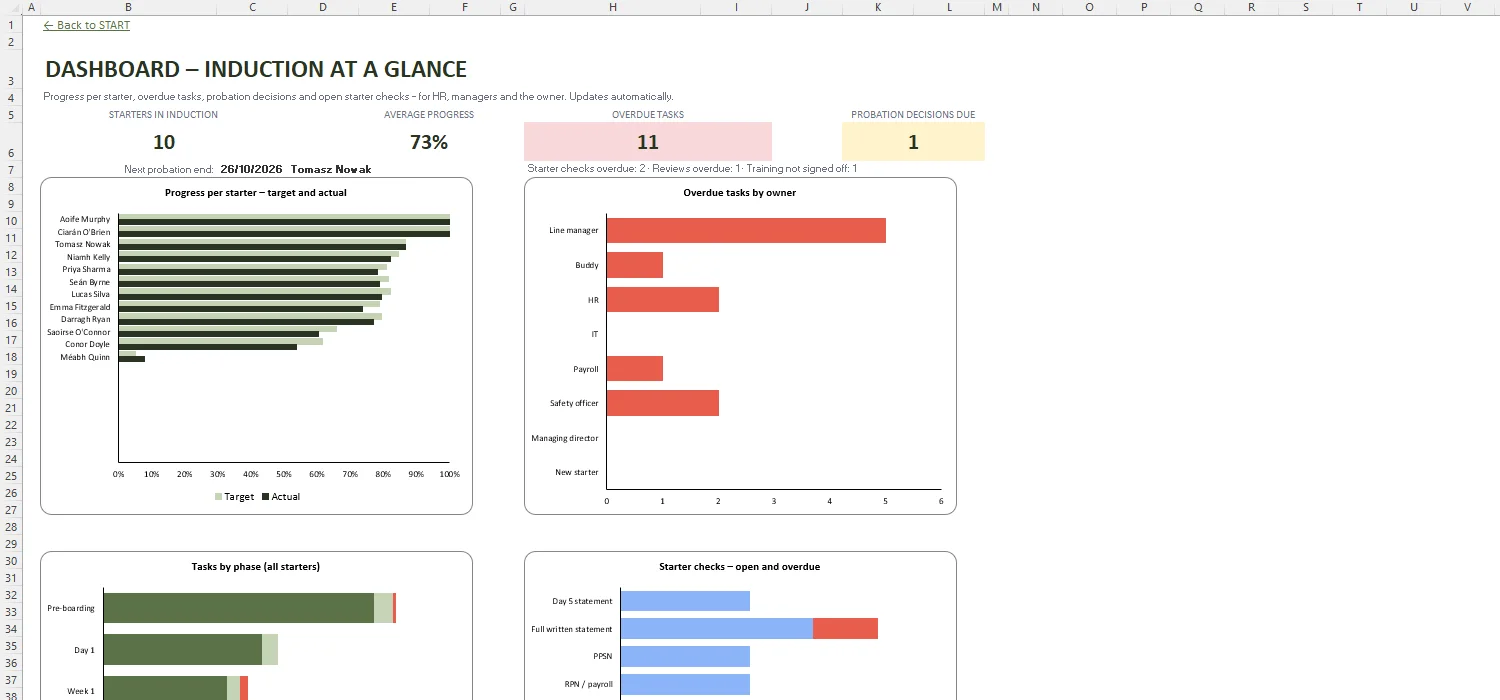Select the pink overdue tasks cell showing 11

coord(648,142)
